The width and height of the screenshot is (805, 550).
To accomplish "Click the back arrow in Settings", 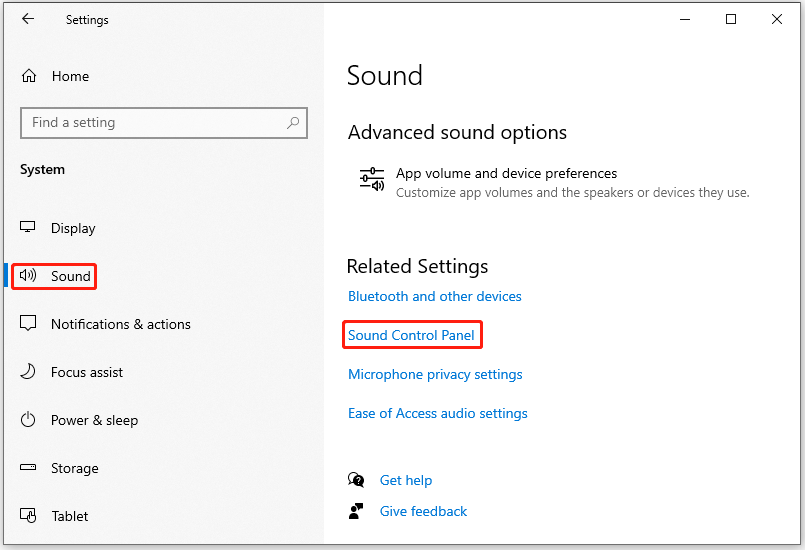I will tap(28, 19).
